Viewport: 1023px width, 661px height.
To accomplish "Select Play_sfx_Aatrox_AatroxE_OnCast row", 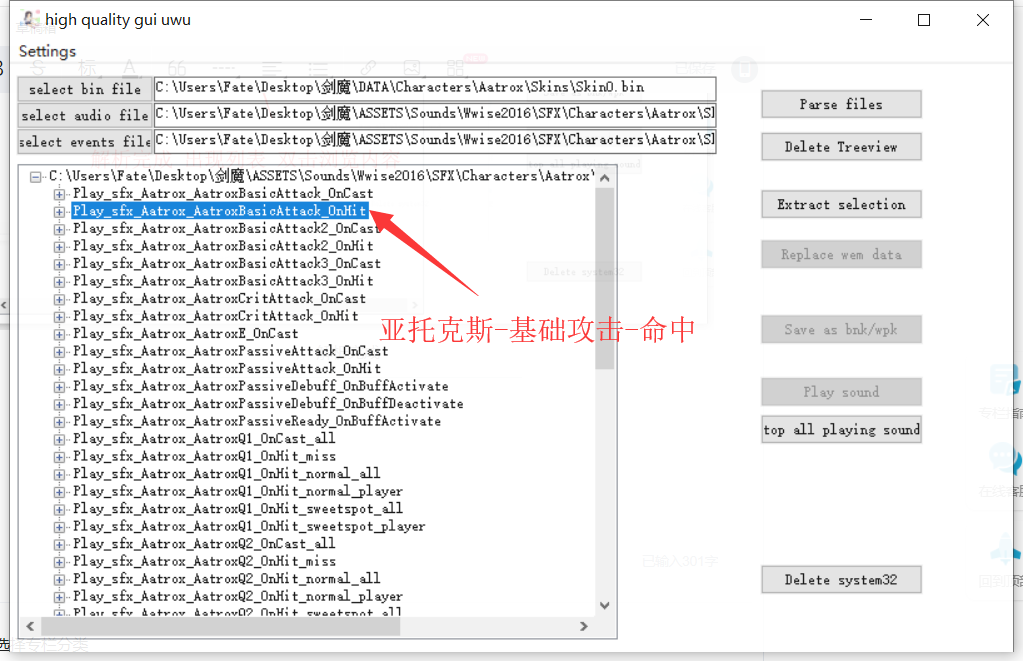I will 185,333.
